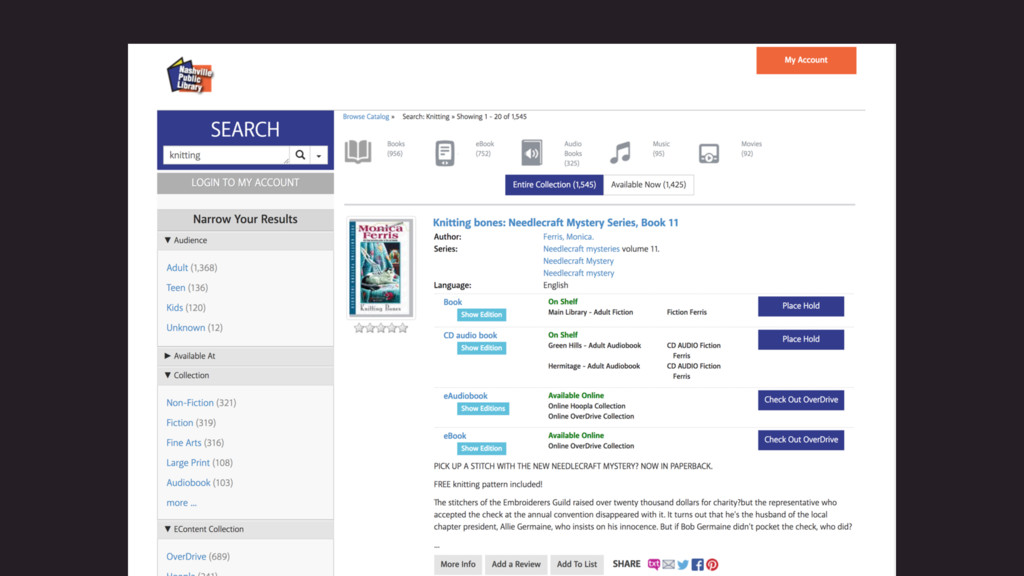Filter by the Books format icon
This screenshot has height=576, width=1024.
358,152
